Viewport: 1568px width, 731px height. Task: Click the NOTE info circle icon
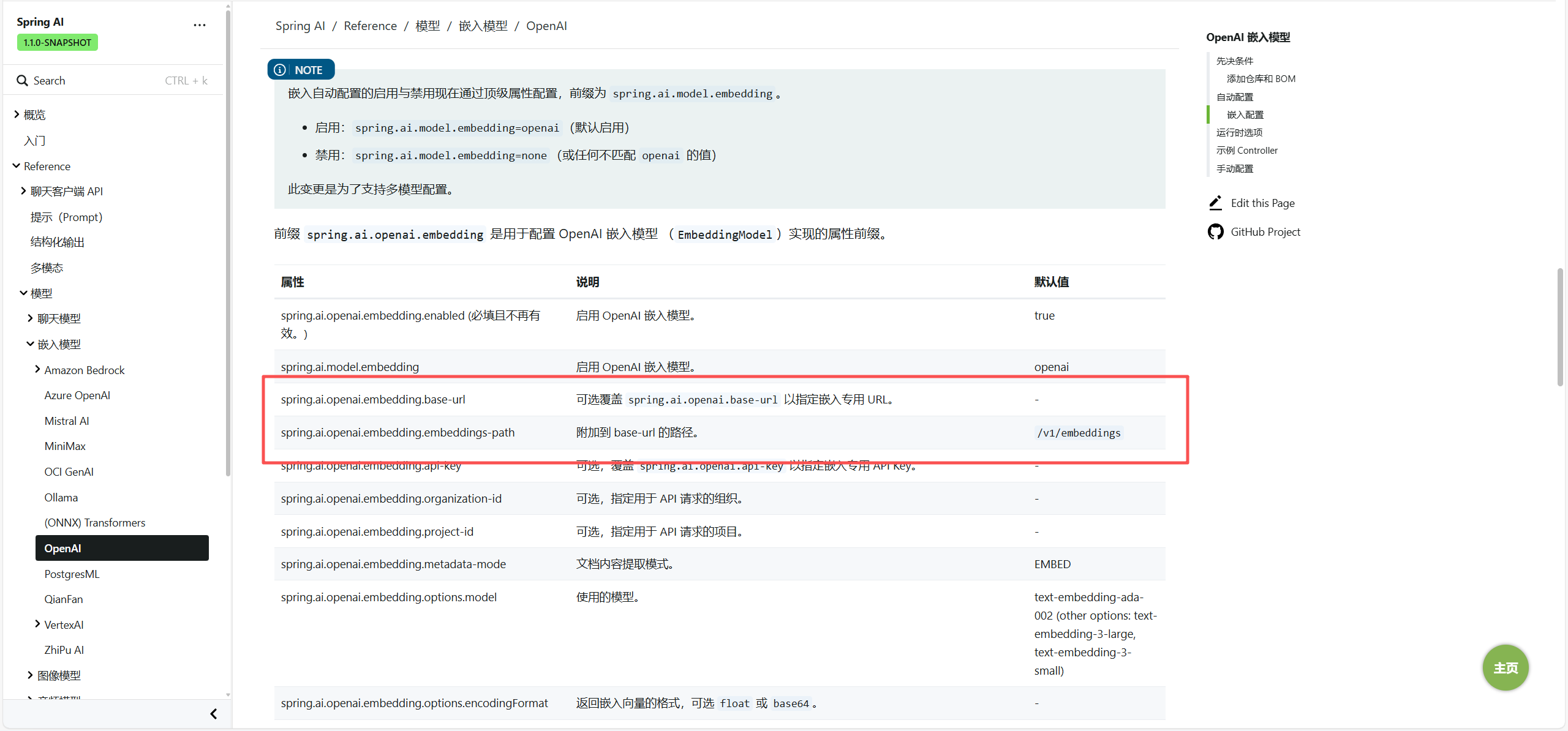pyautogui.click(x=280, y=70)
